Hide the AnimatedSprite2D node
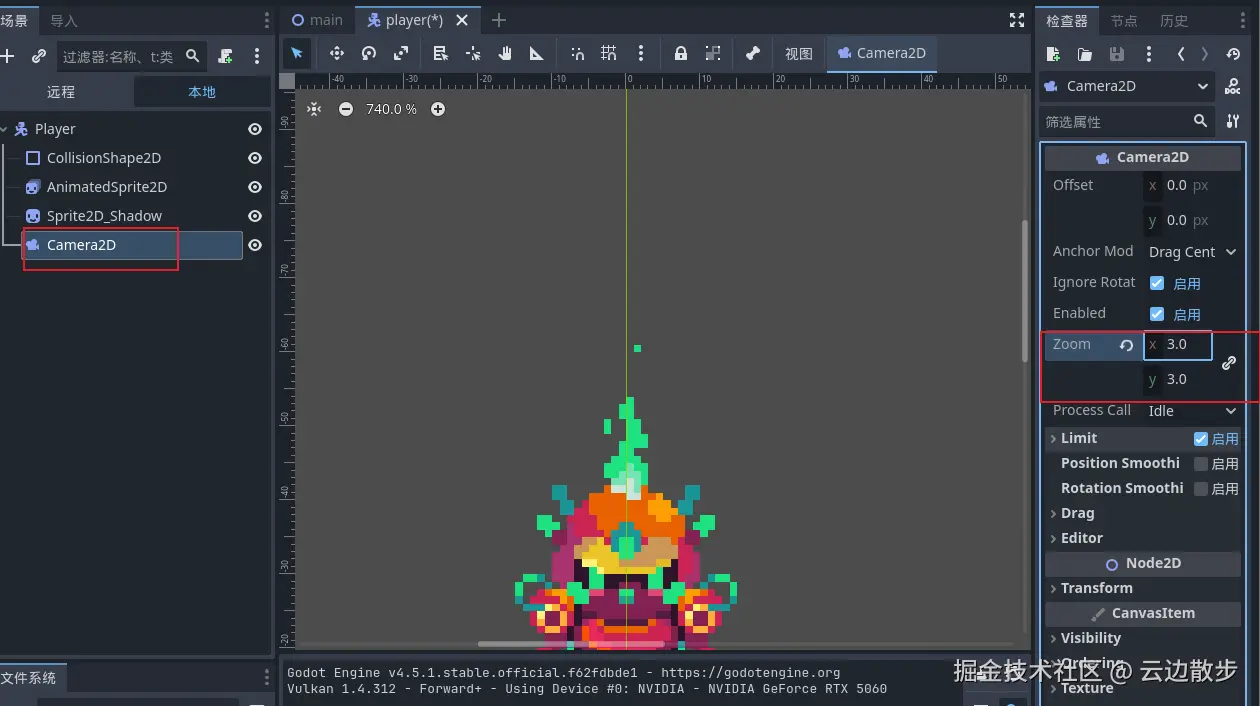The width and height of the screenshot is (1260, 706). (x=255, y=187)
